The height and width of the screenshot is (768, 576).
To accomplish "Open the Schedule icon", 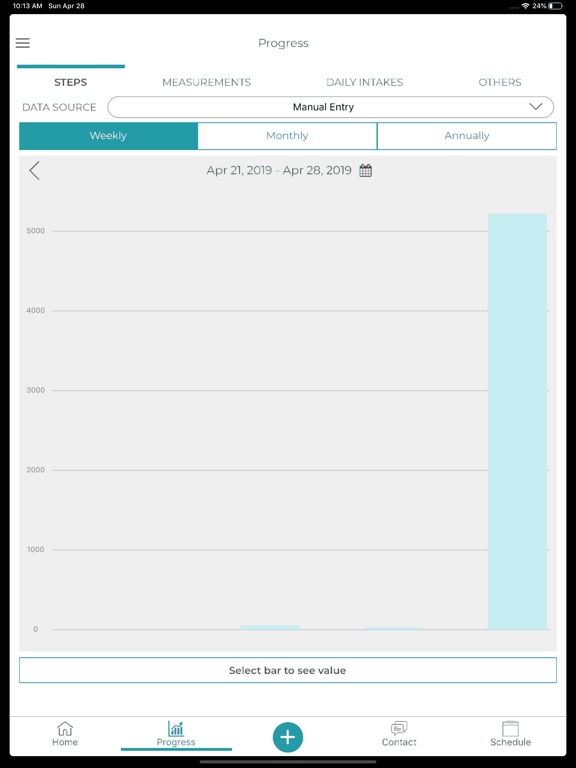I will click(510, 728).
